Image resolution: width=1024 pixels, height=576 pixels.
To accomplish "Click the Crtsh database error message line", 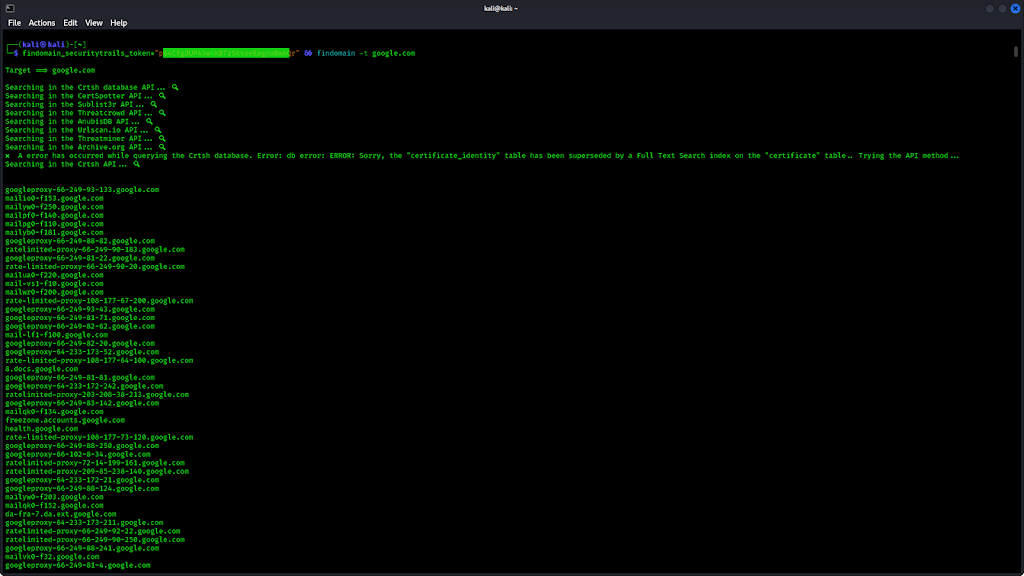I will [482, 155].
